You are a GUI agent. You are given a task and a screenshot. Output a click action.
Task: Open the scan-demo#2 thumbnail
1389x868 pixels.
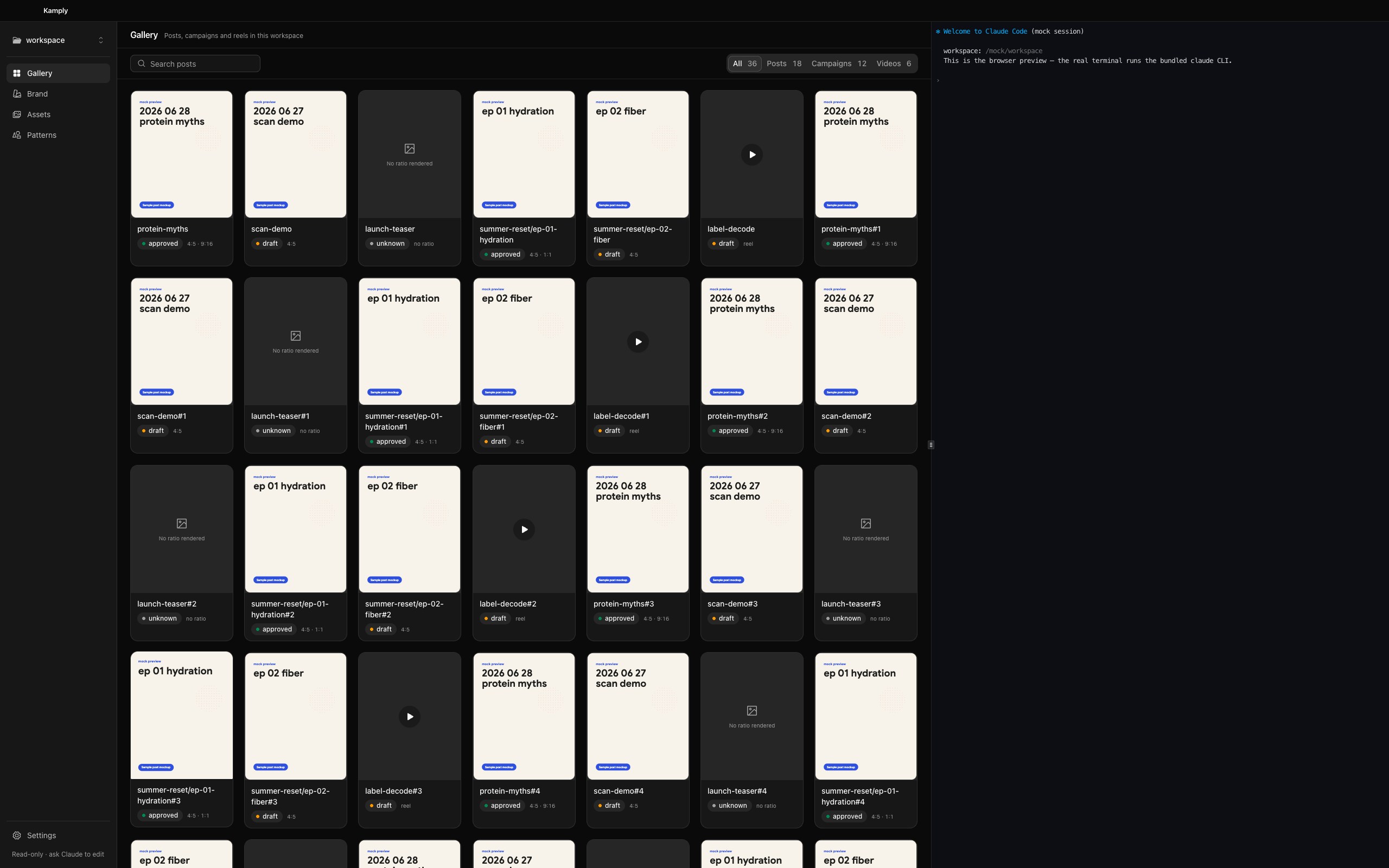(x=865, y=342)
